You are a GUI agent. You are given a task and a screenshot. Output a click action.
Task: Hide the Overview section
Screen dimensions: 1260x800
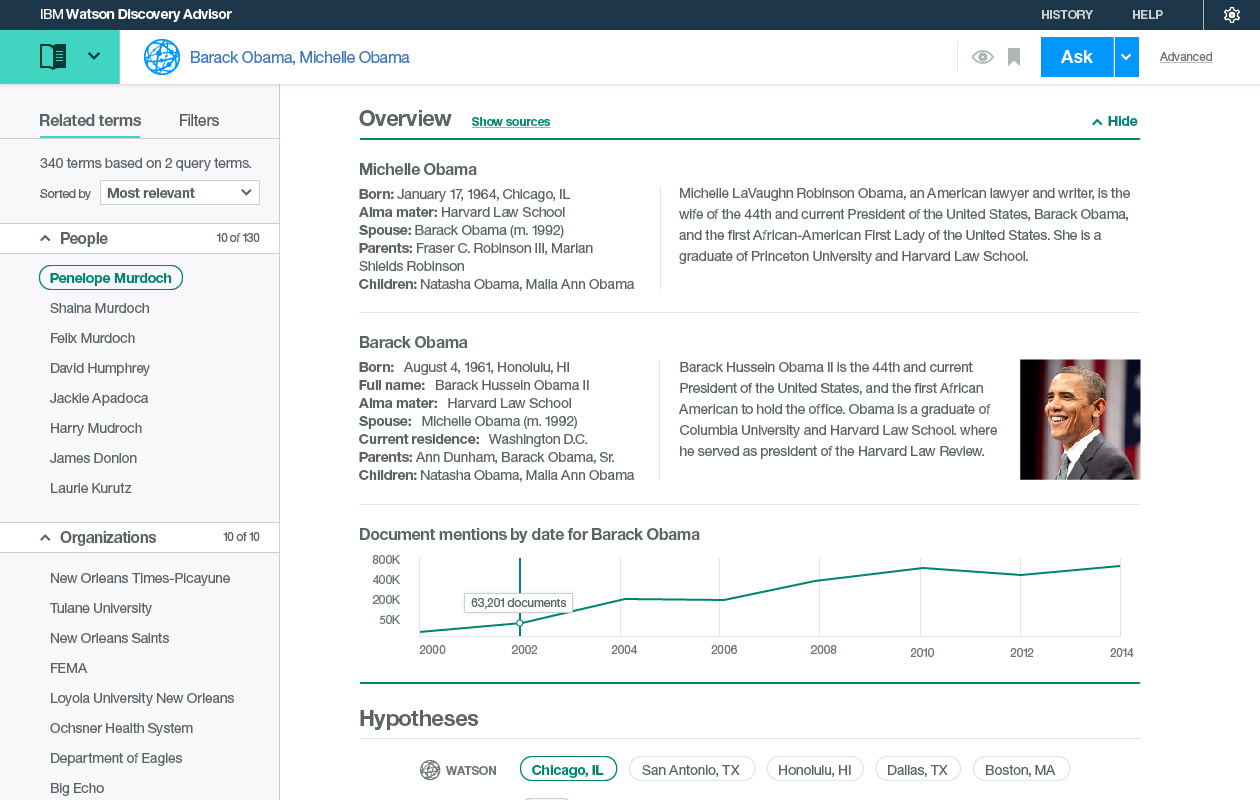(1114, 121)
